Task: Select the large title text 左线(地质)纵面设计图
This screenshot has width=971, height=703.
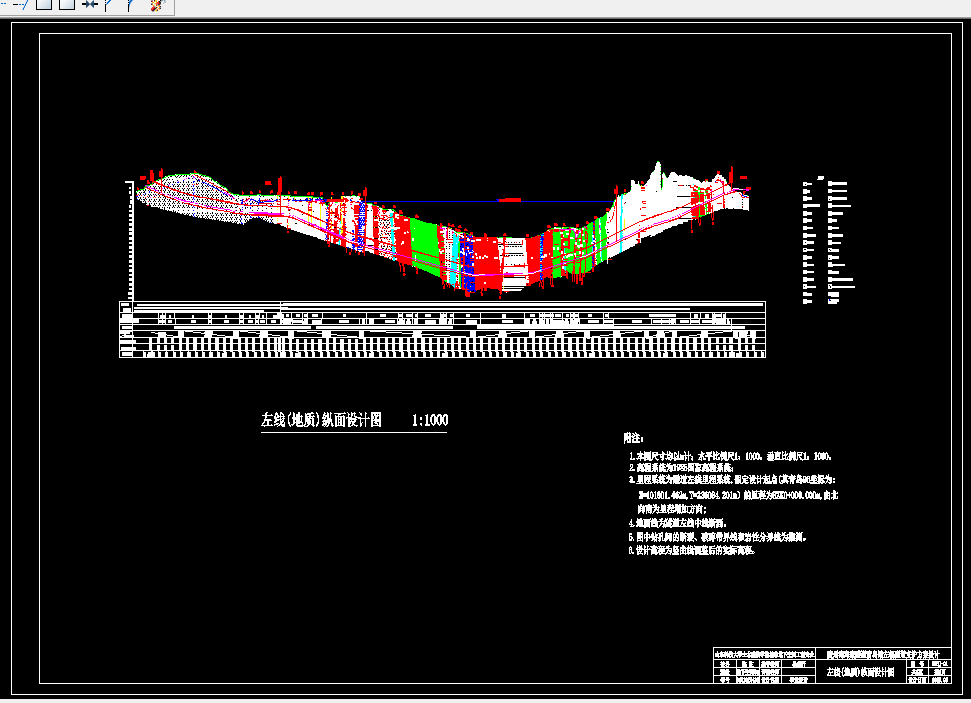Action: [321, 420]
